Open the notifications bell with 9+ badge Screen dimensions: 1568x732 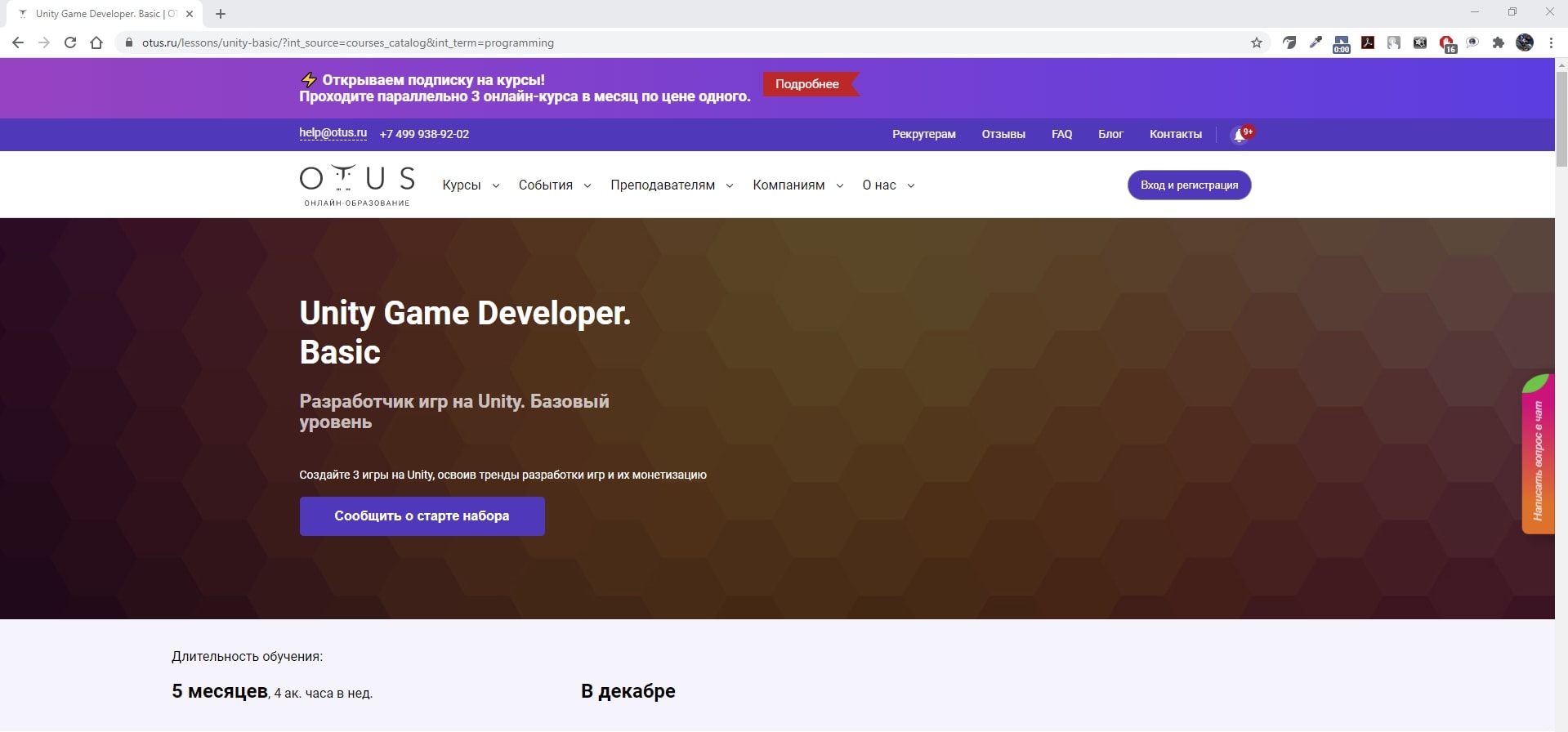1241,134
